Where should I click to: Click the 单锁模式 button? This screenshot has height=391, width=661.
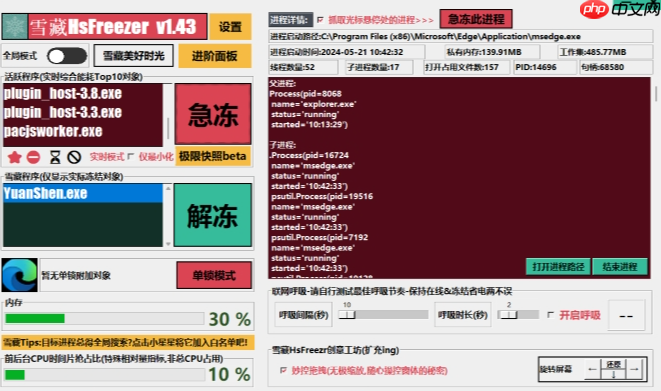coord(214,275)
